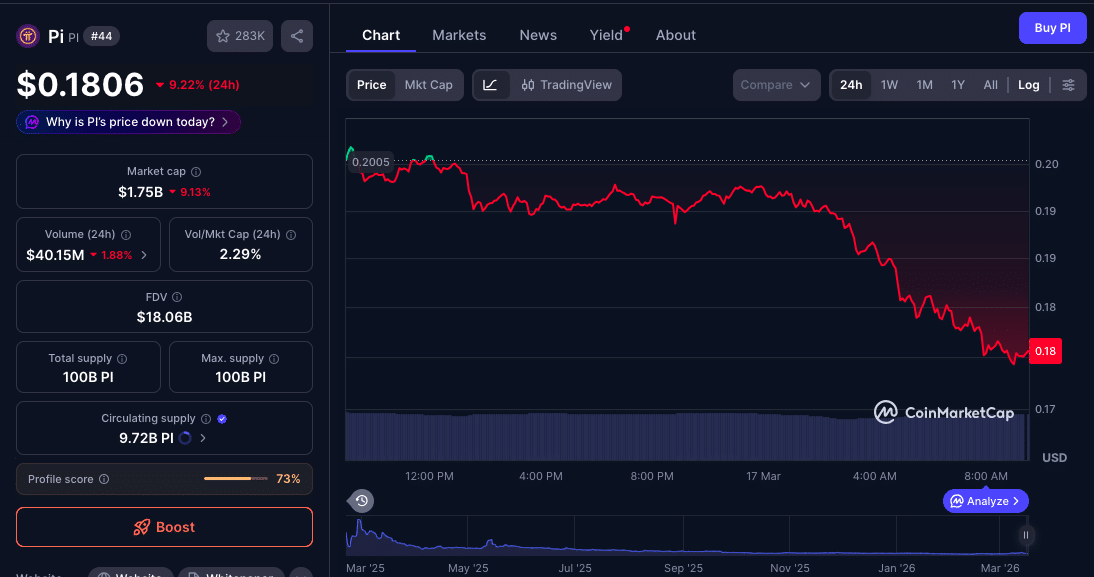Click the FDV info icon

click(x=177, y=297)
